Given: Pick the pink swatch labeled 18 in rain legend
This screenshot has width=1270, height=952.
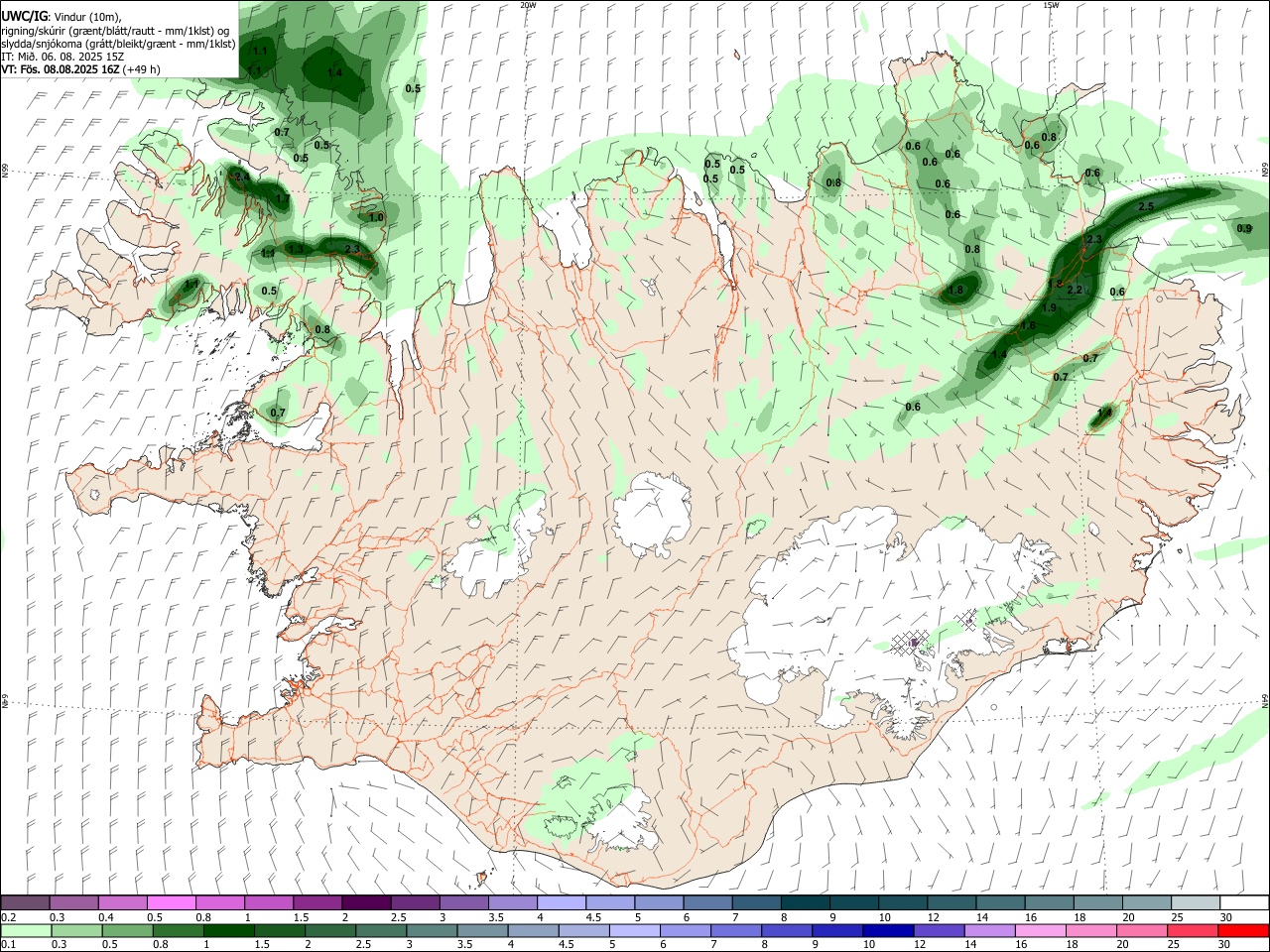Looking at the screenshot, I should [1089, 930].
